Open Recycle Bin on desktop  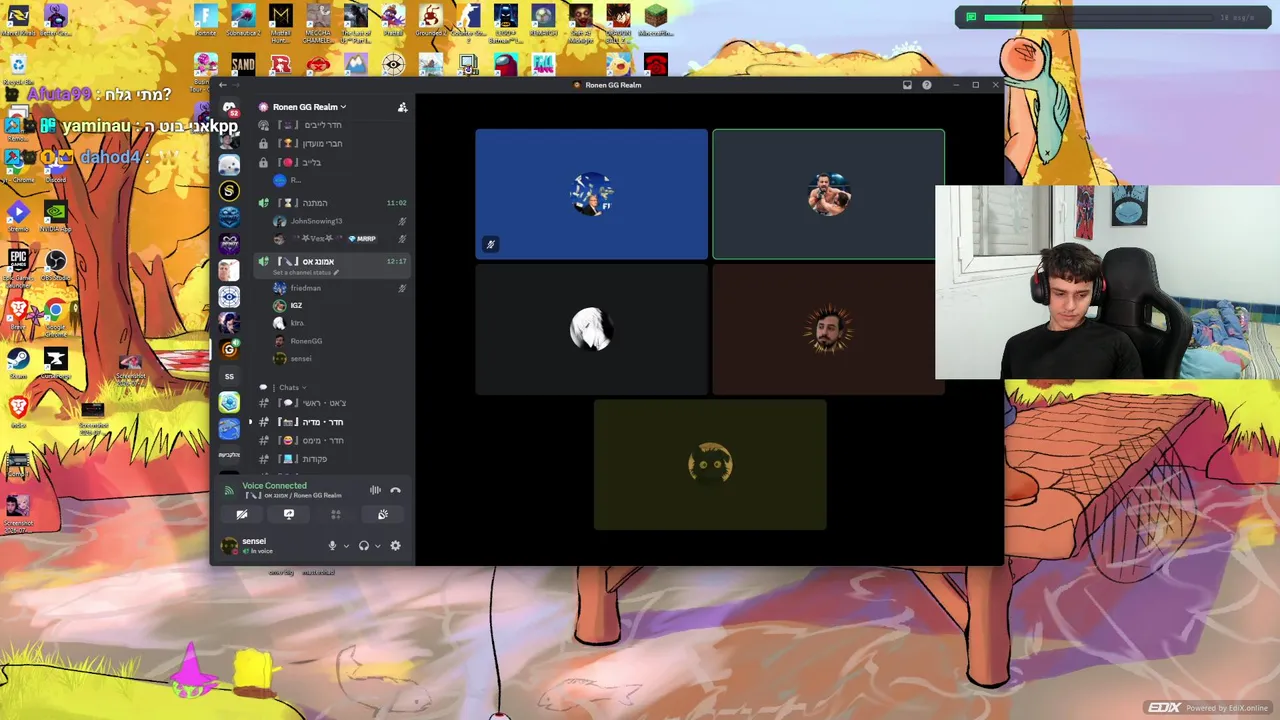[x=18, y=70]
